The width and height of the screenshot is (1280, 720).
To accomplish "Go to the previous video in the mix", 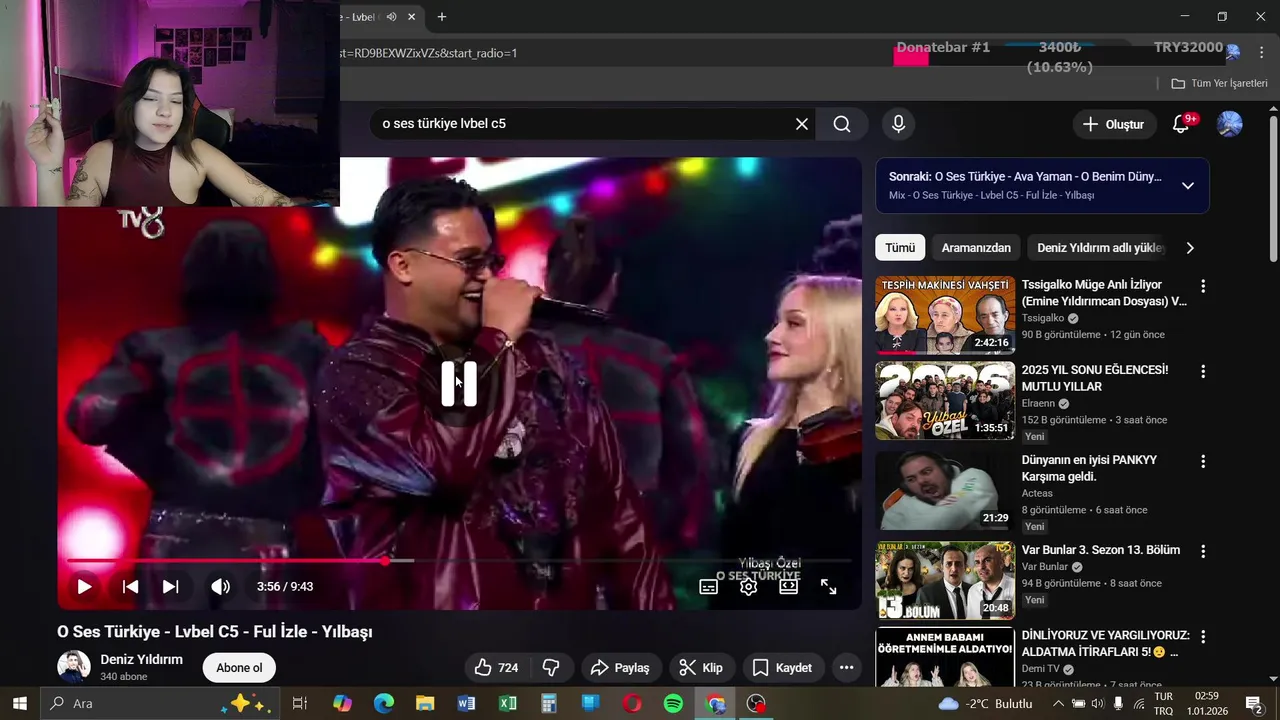I will (x=130, y=587).
